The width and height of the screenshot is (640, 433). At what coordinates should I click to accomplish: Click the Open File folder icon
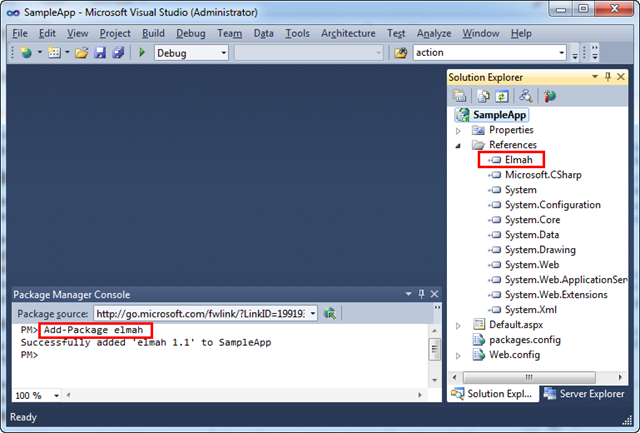pyautogui.click(x=81, y=53)
